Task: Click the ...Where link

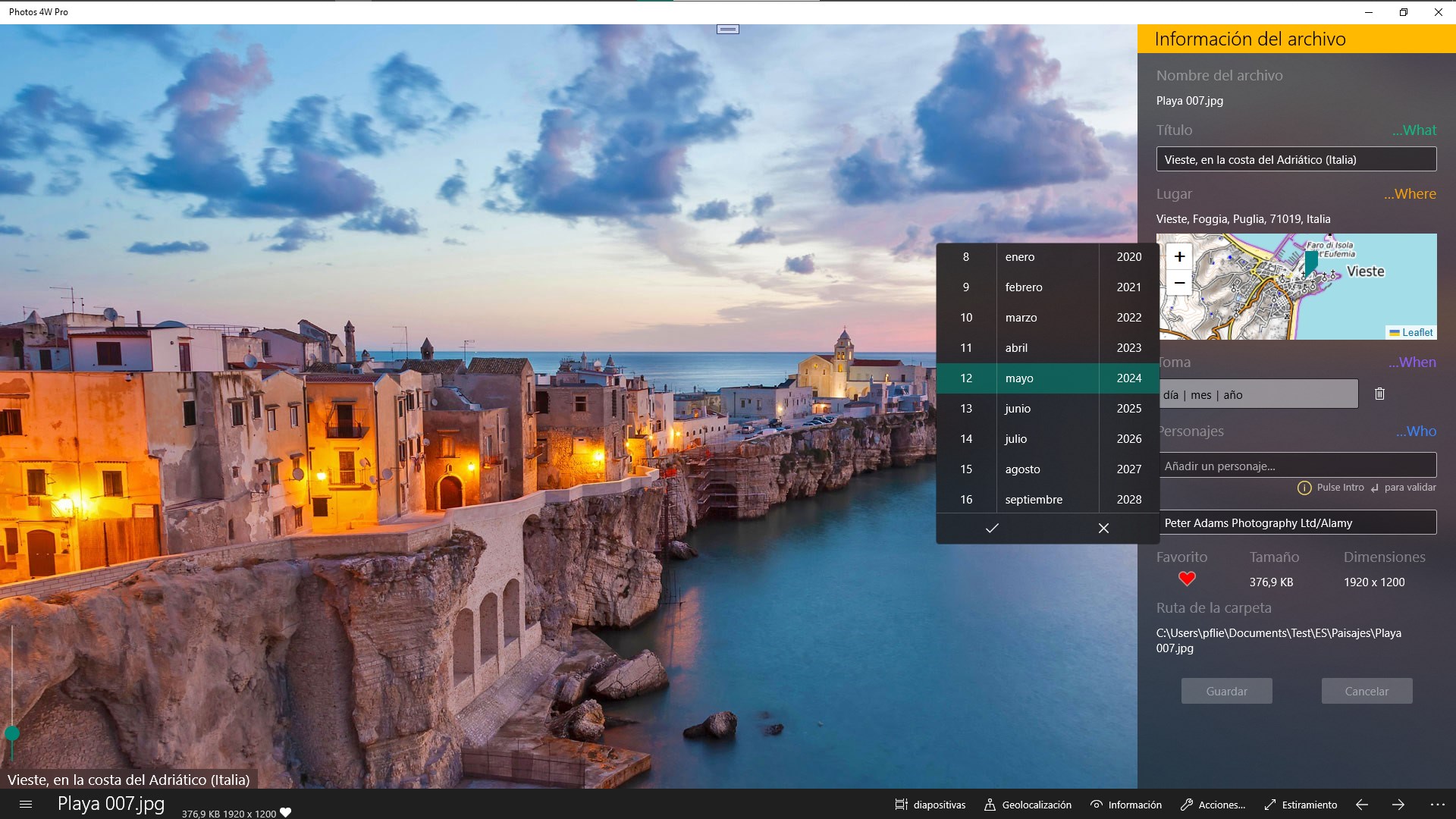Action: [x=1410, y=193]
